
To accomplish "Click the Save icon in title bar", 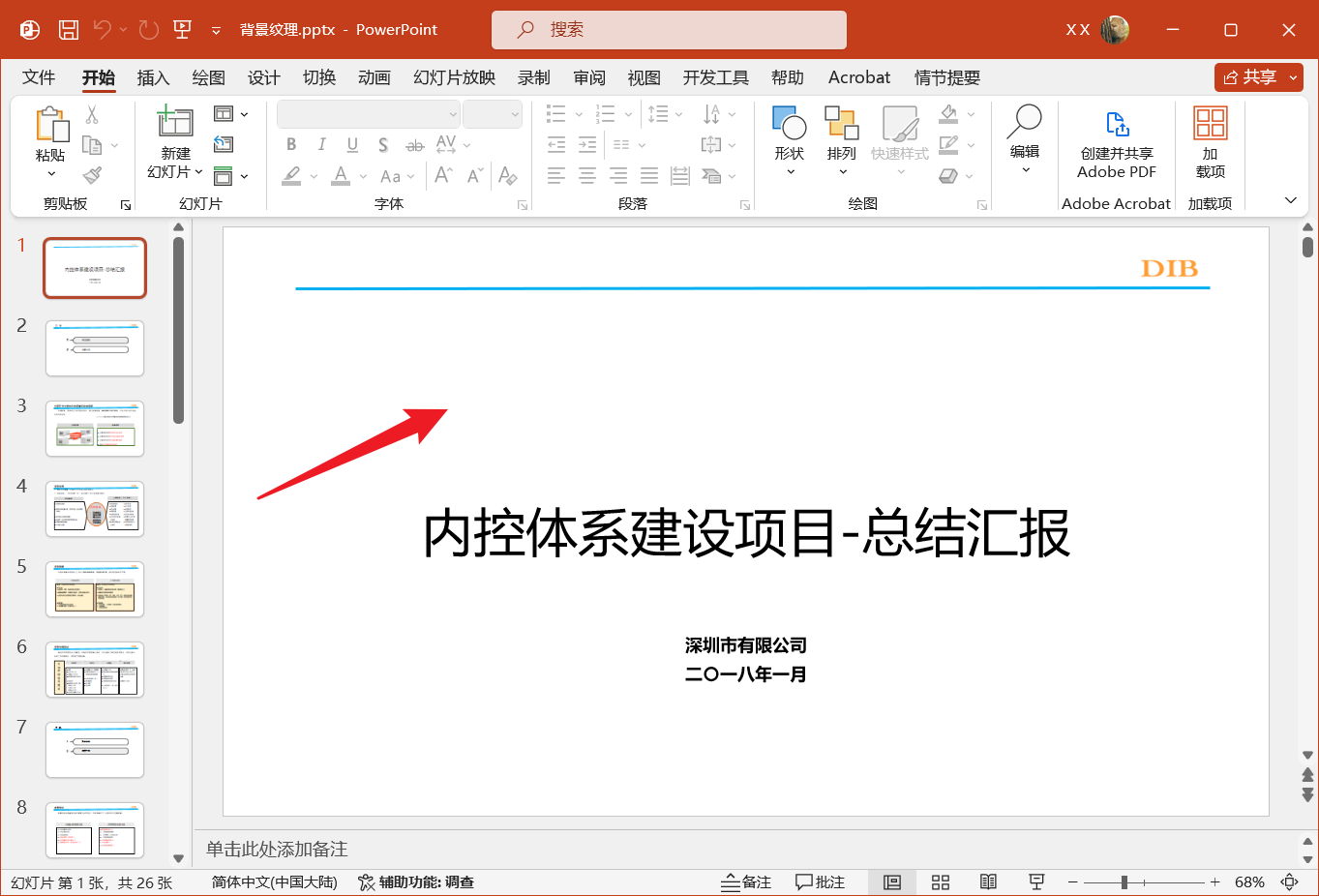I will point(69,30).
